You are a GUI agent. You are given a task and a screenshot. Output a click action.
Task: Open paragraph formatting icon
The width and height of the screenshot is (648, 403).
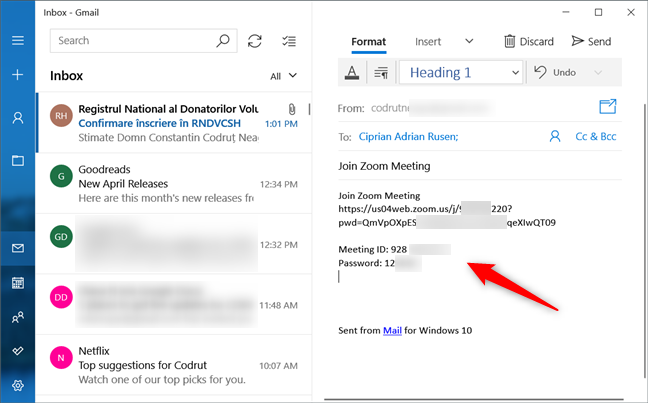click(x=381, y=73)
